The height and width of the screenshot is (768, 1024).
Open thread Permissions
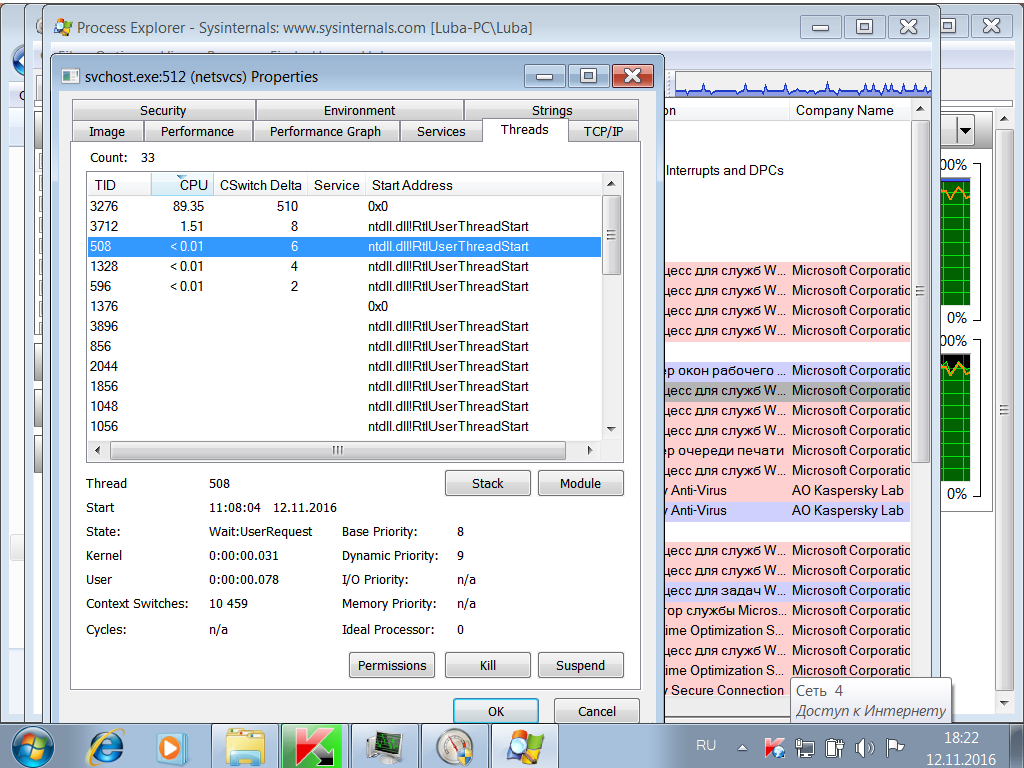392,665
